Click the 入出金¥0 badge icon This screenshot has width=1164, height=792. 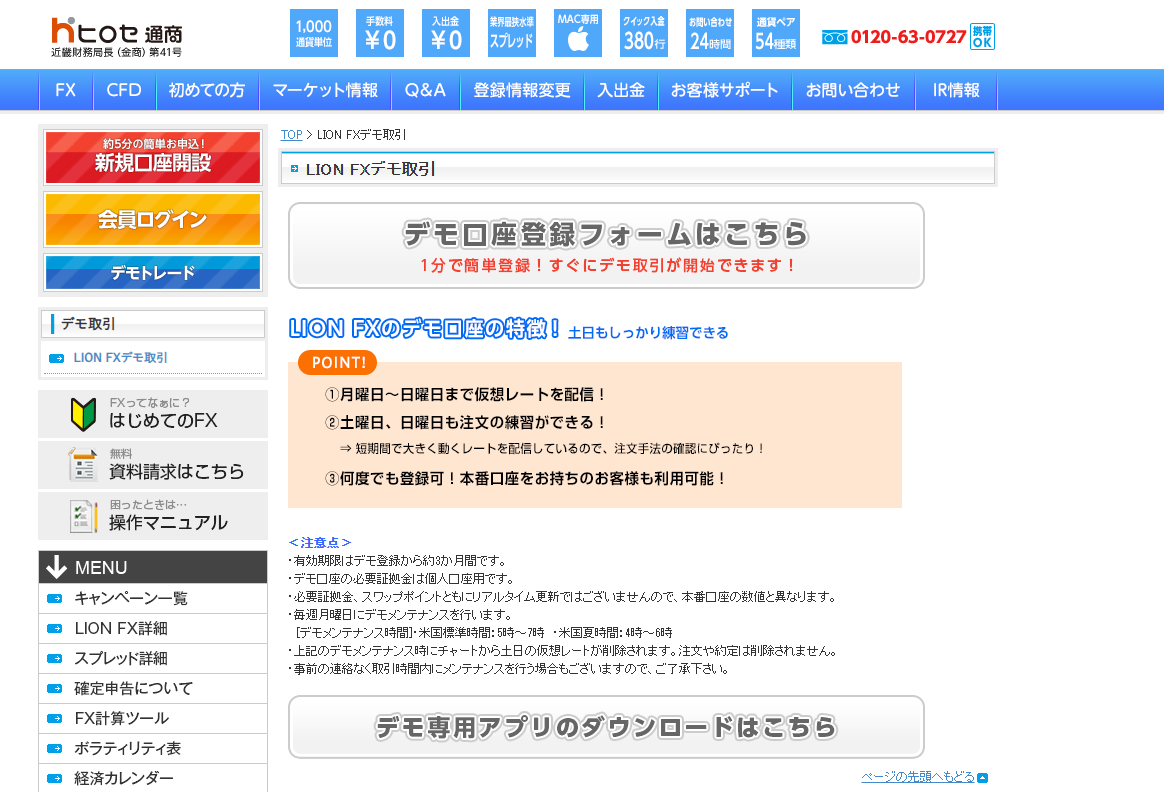pyautogui.click(x=446, y=33)
